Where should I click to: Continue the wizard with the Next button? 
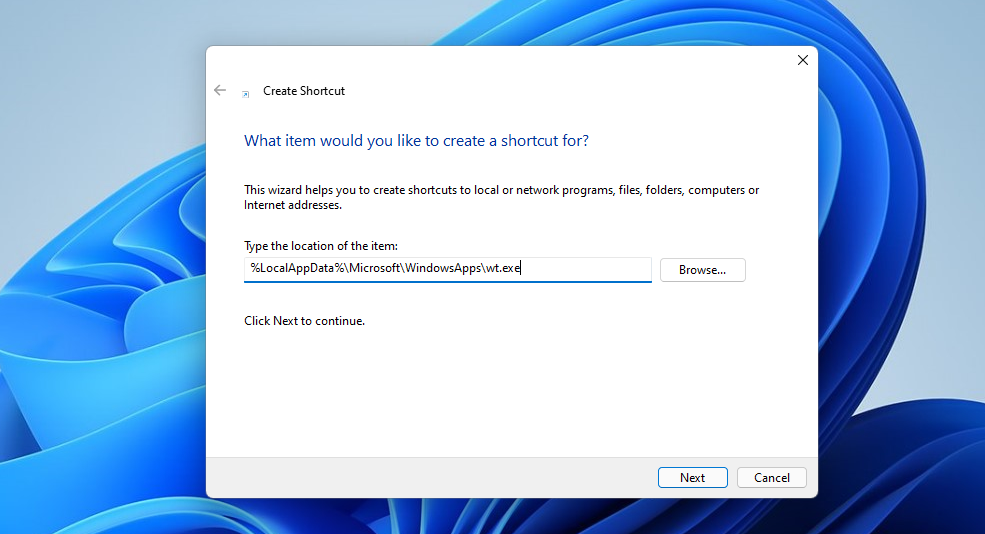click(x=692, y=477)
